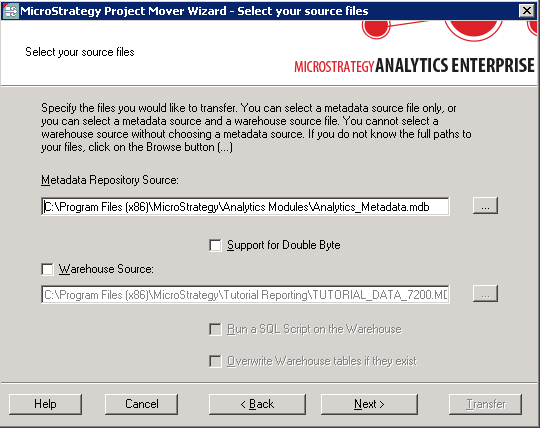The height and width of the screenshot is (429, 542).
Task: Click the MicroStrategy Analytics Enterprise logo
Action: (414, 66)
